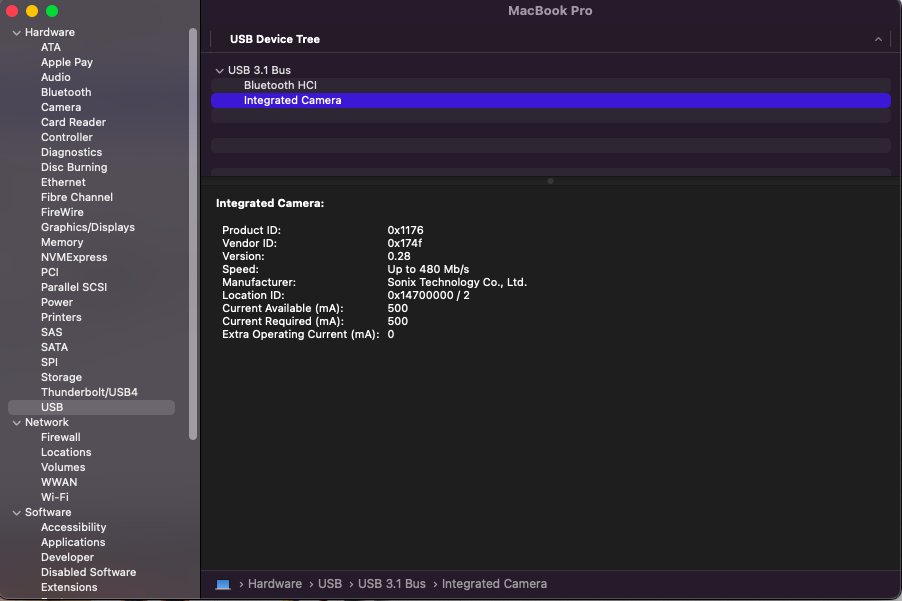
Task: Click the sidebar vertical scrollbar
Action: tap(193, 230)
